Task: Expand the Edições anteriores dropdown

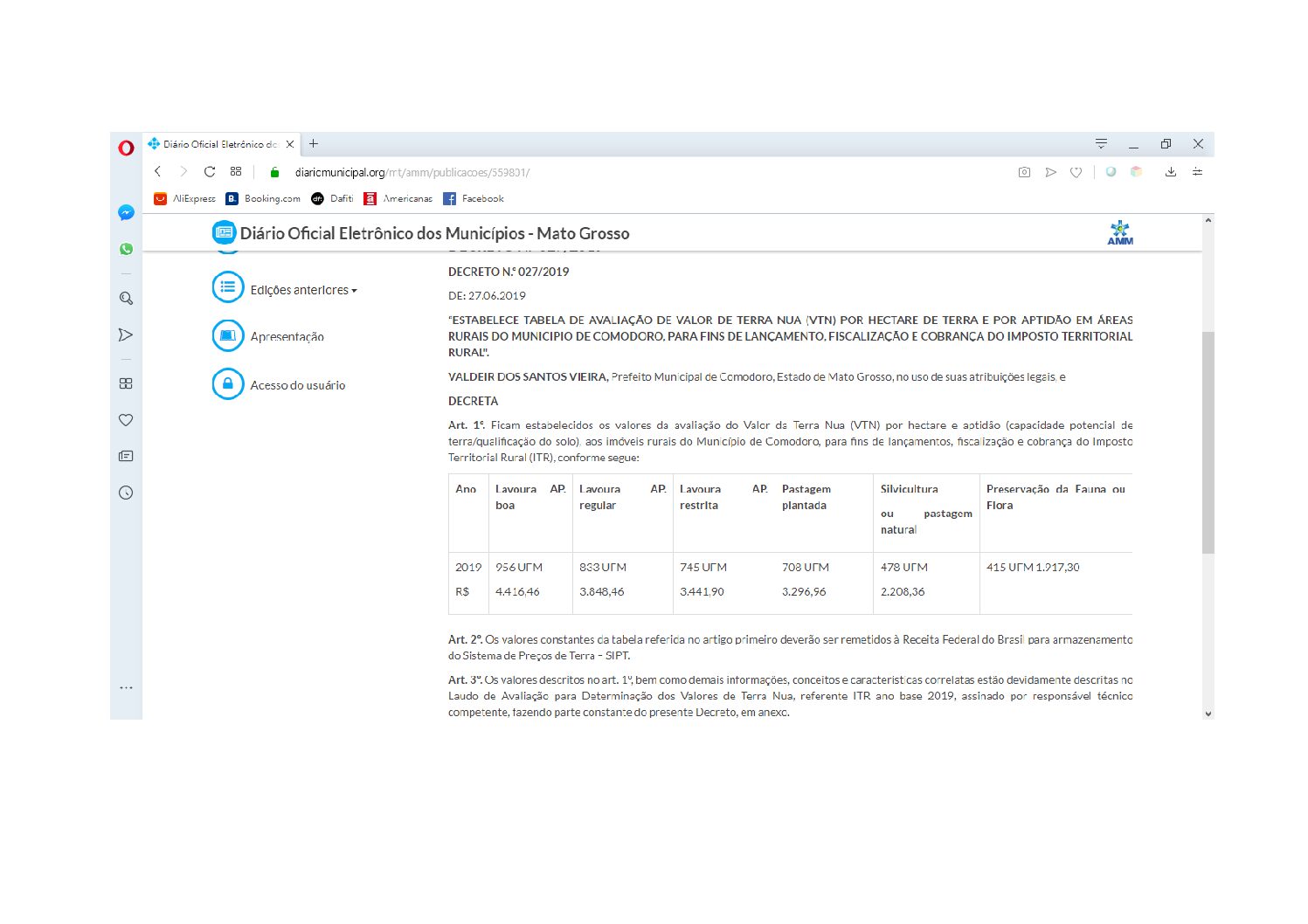Action: pyautogui.click(x=303, y=290)
